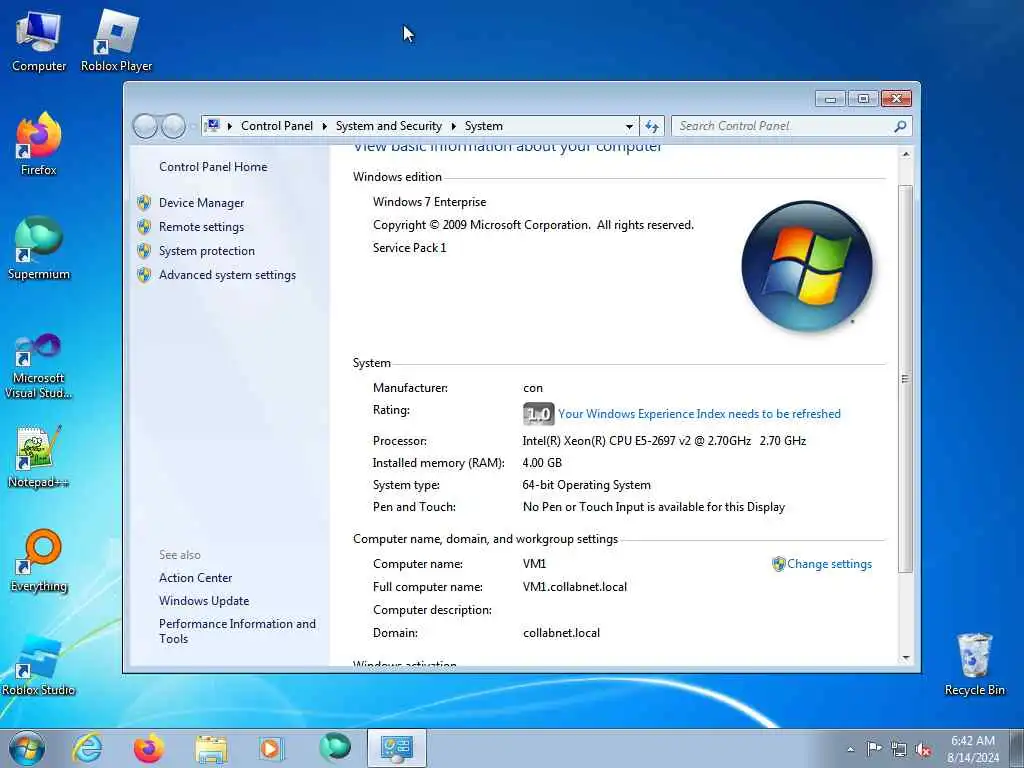Open Control Panel Home
The width and height of the screenshot is (1024, 768).
[213, 167]
